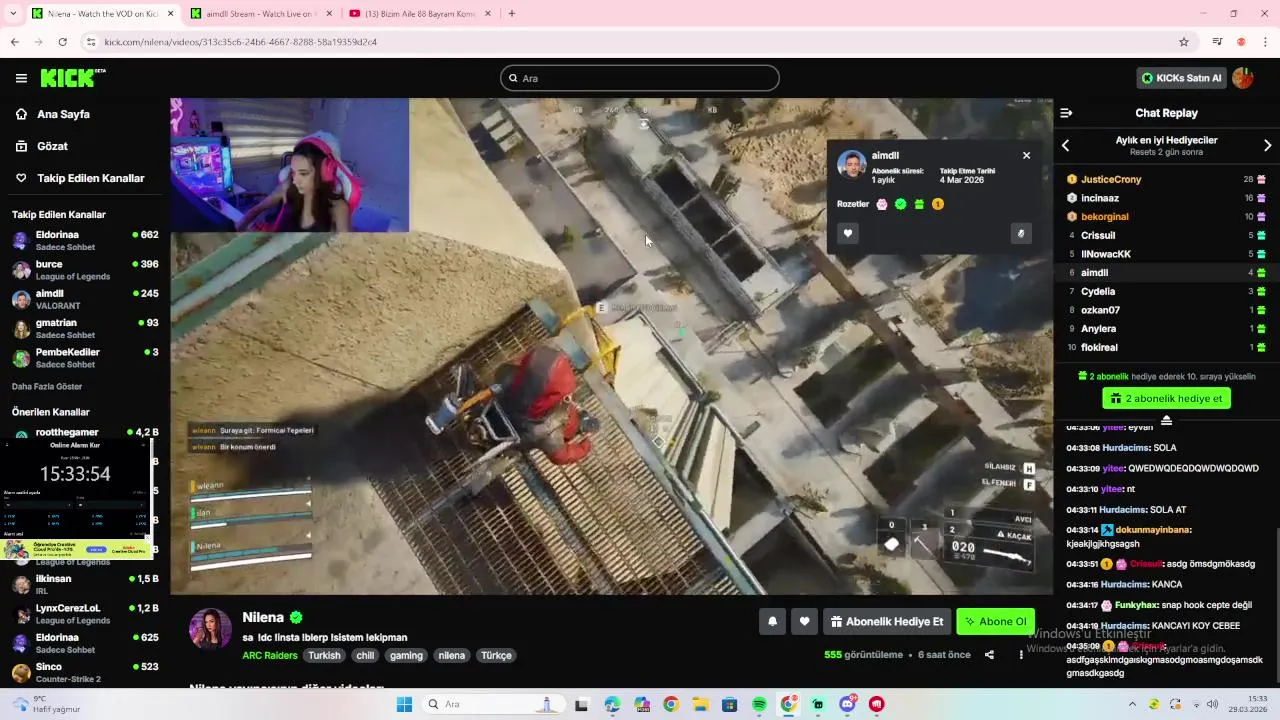Open PembeKediler channel in sidebar
Screen dimensions: 1280x720
[85, 358]
